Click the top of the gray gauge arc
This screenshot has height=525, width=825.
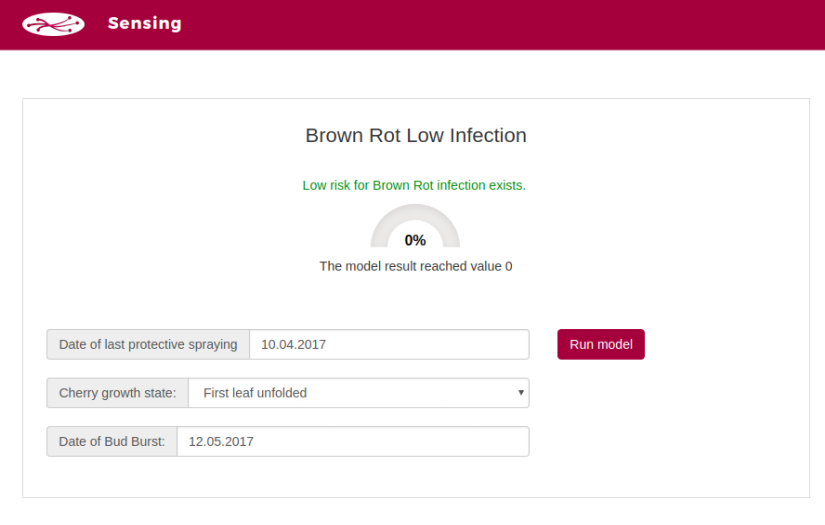tap(415, 210)
